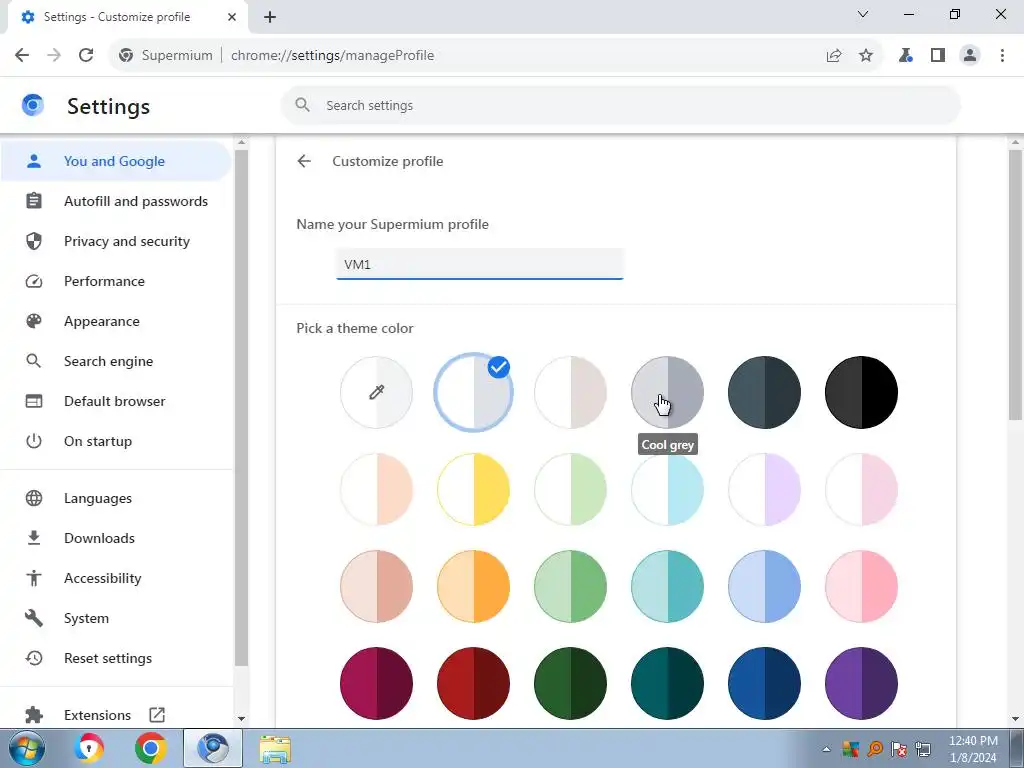Click the browser forward navigation arrow

(x=54, y=56)
